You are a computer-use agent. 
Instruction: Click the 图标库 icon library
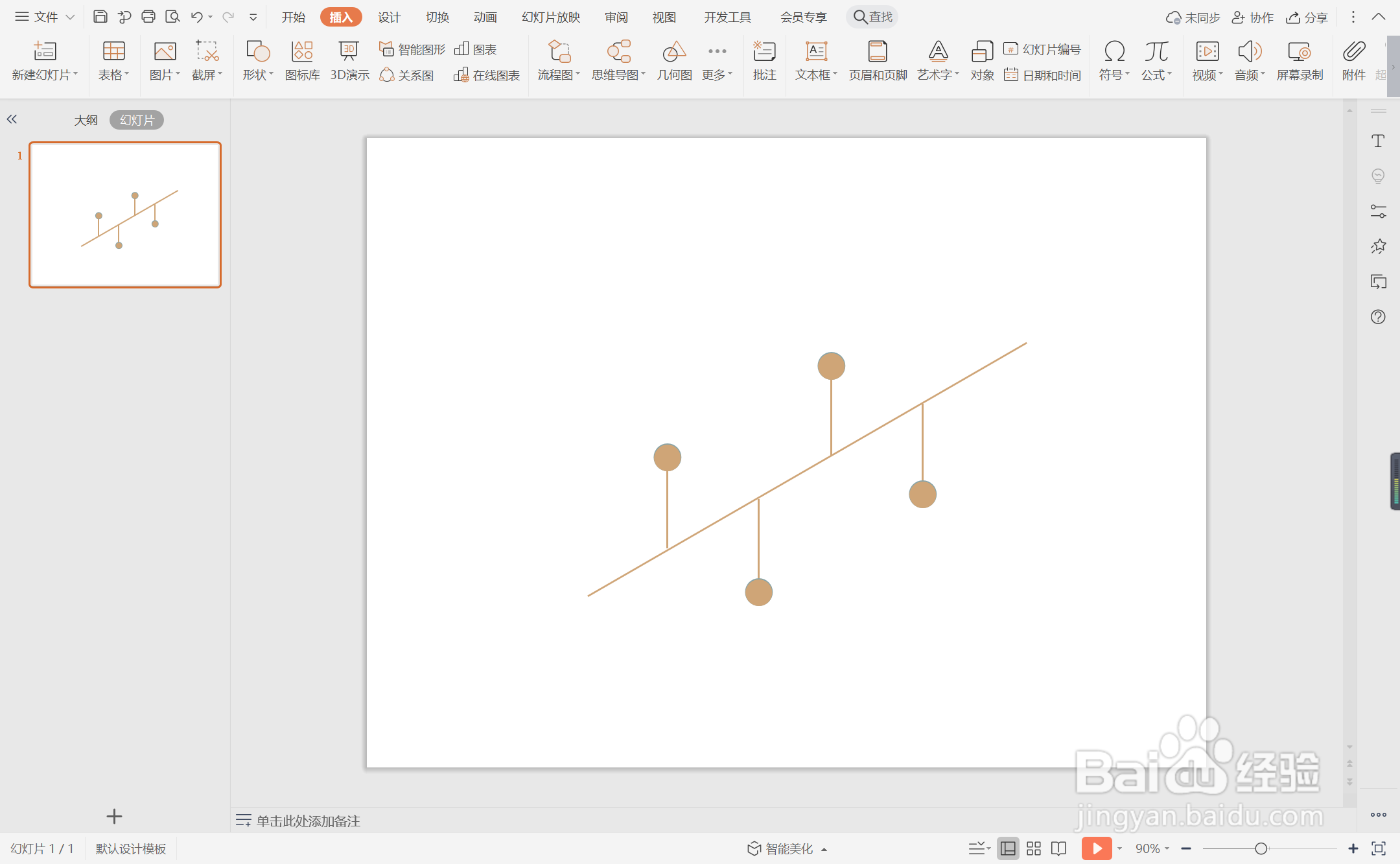[302, 61]
